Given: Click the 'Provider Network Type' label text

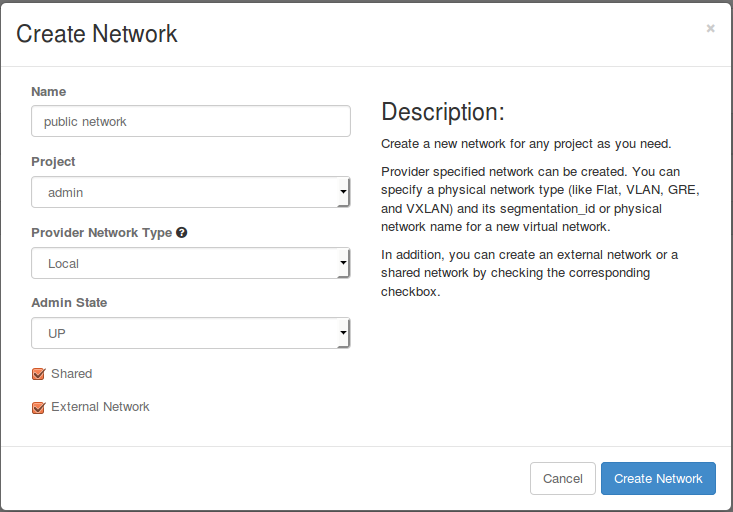Looking at the screenshot, I should coord(101,232).
